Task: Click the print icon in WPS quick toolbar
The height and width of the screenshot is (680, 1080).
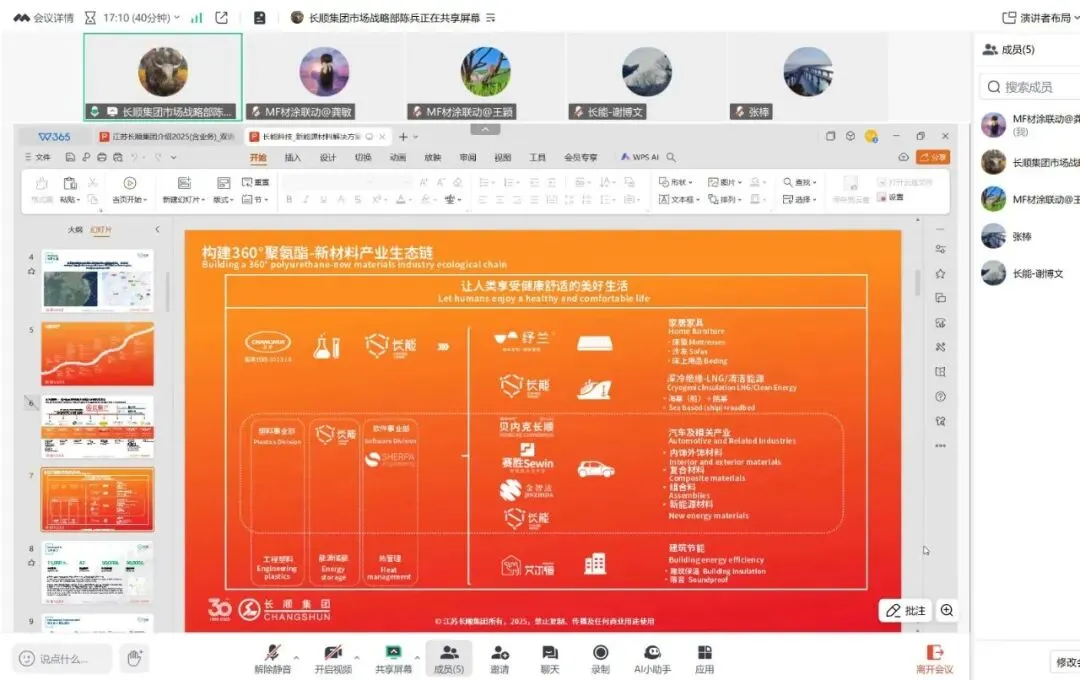Action: 102,158
